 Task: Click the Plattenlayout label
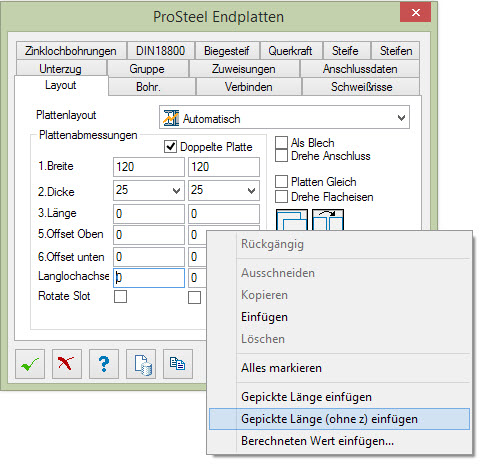(66, 115)
